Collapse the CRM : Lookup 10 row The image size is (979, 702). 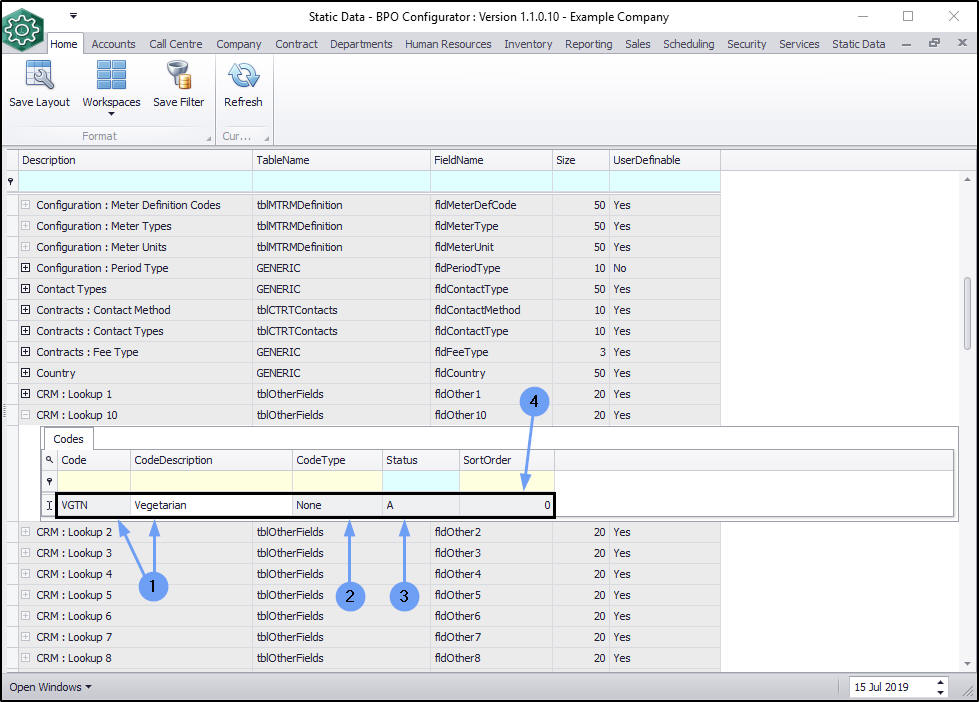click(26, 415)
